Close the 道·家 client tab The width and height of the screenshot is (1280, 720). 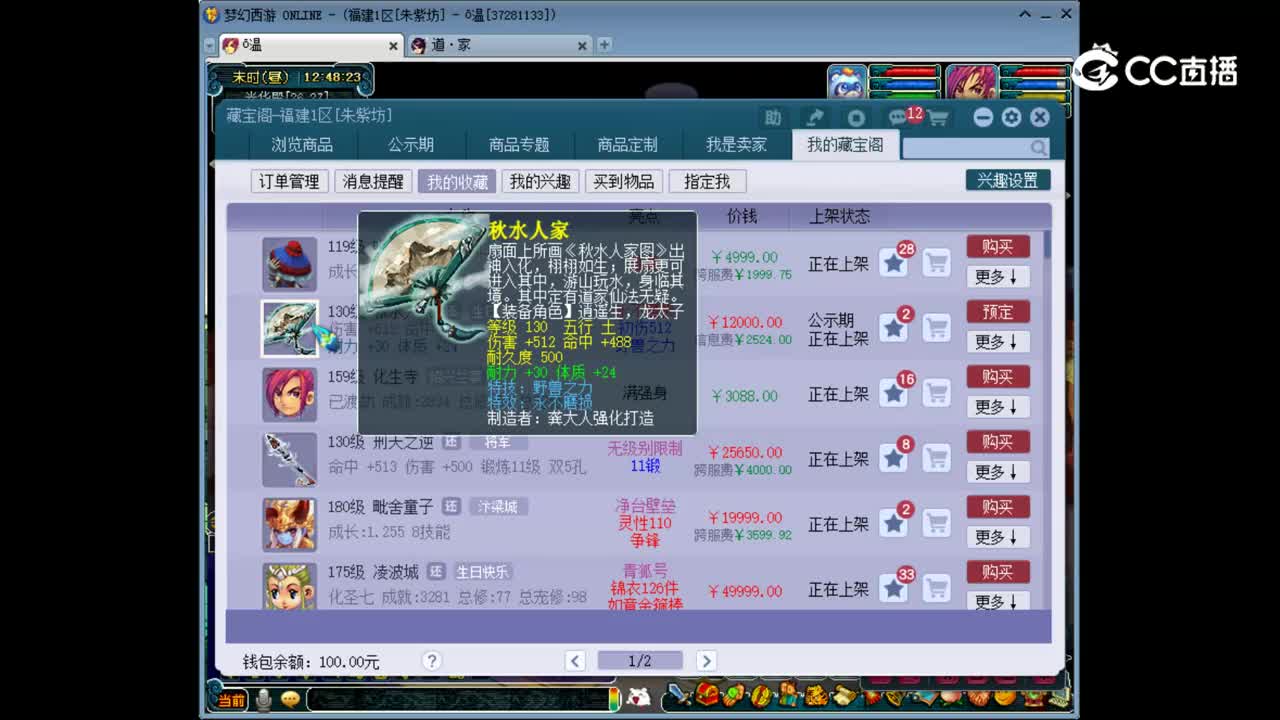[x=582, y=46]
